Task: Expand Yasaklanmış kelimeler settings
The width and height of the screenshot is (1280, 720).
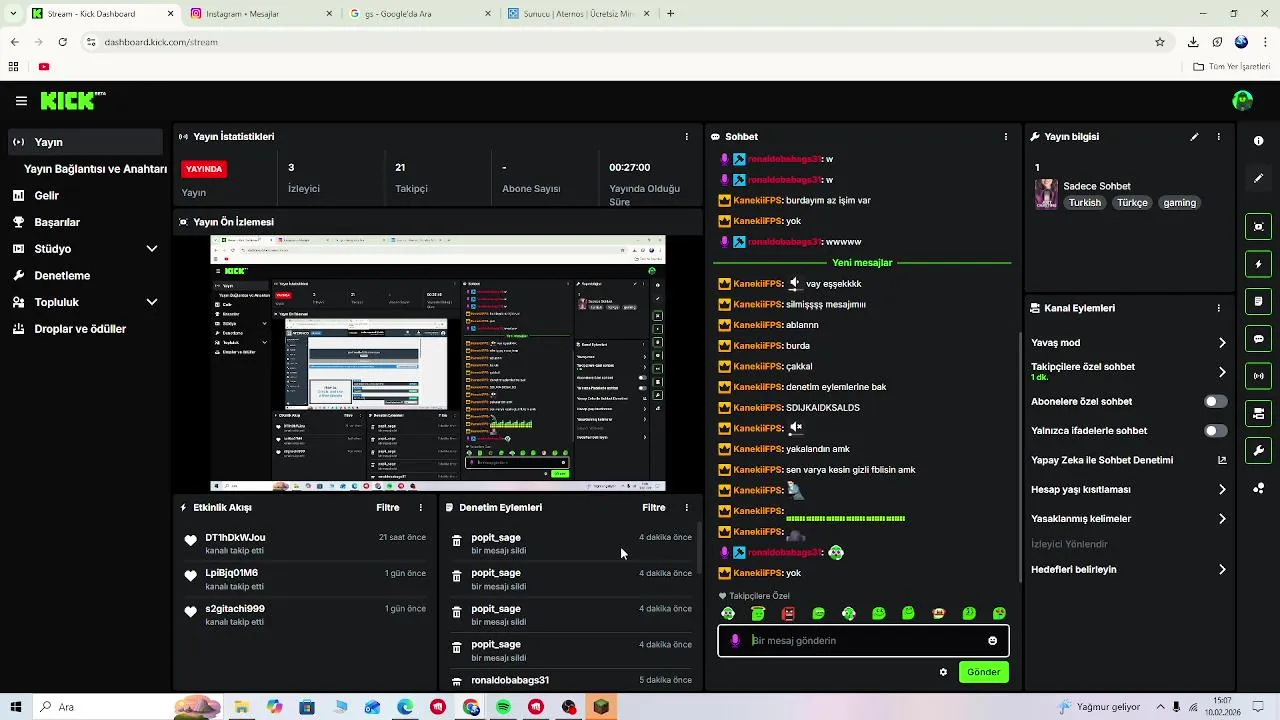Action: (1128, 519)
